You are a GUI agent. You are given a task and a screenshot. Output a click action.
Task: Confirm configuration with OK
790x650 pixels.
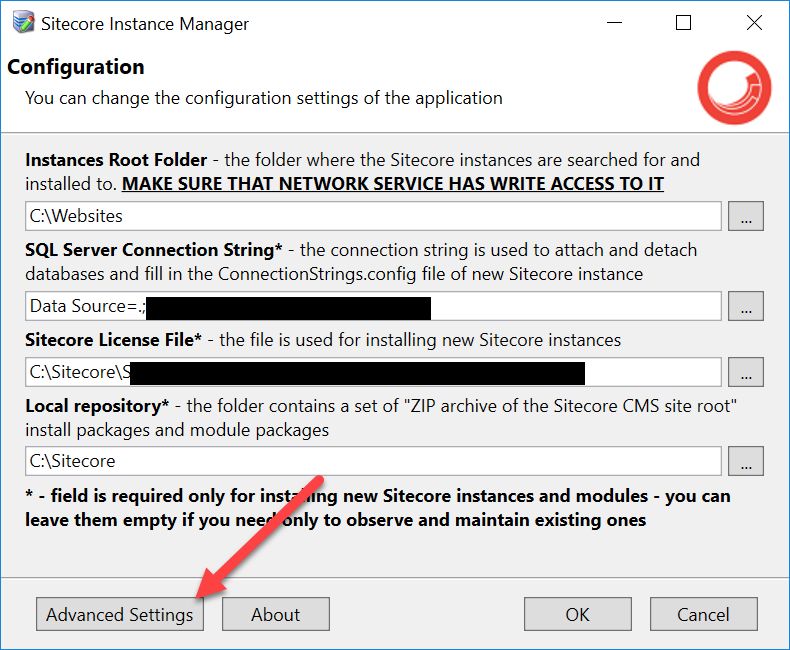point(577,614)
